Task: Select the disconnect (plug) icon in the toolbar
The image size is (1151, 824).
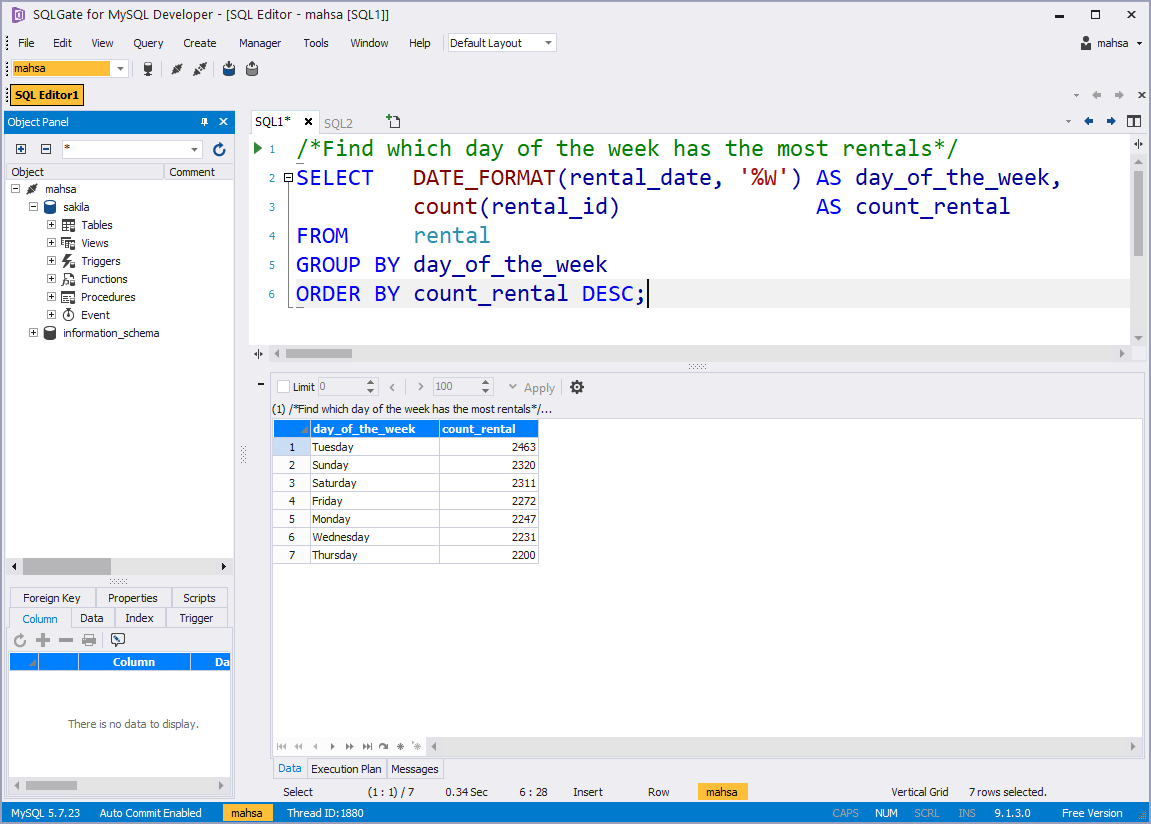Action: 199,68
